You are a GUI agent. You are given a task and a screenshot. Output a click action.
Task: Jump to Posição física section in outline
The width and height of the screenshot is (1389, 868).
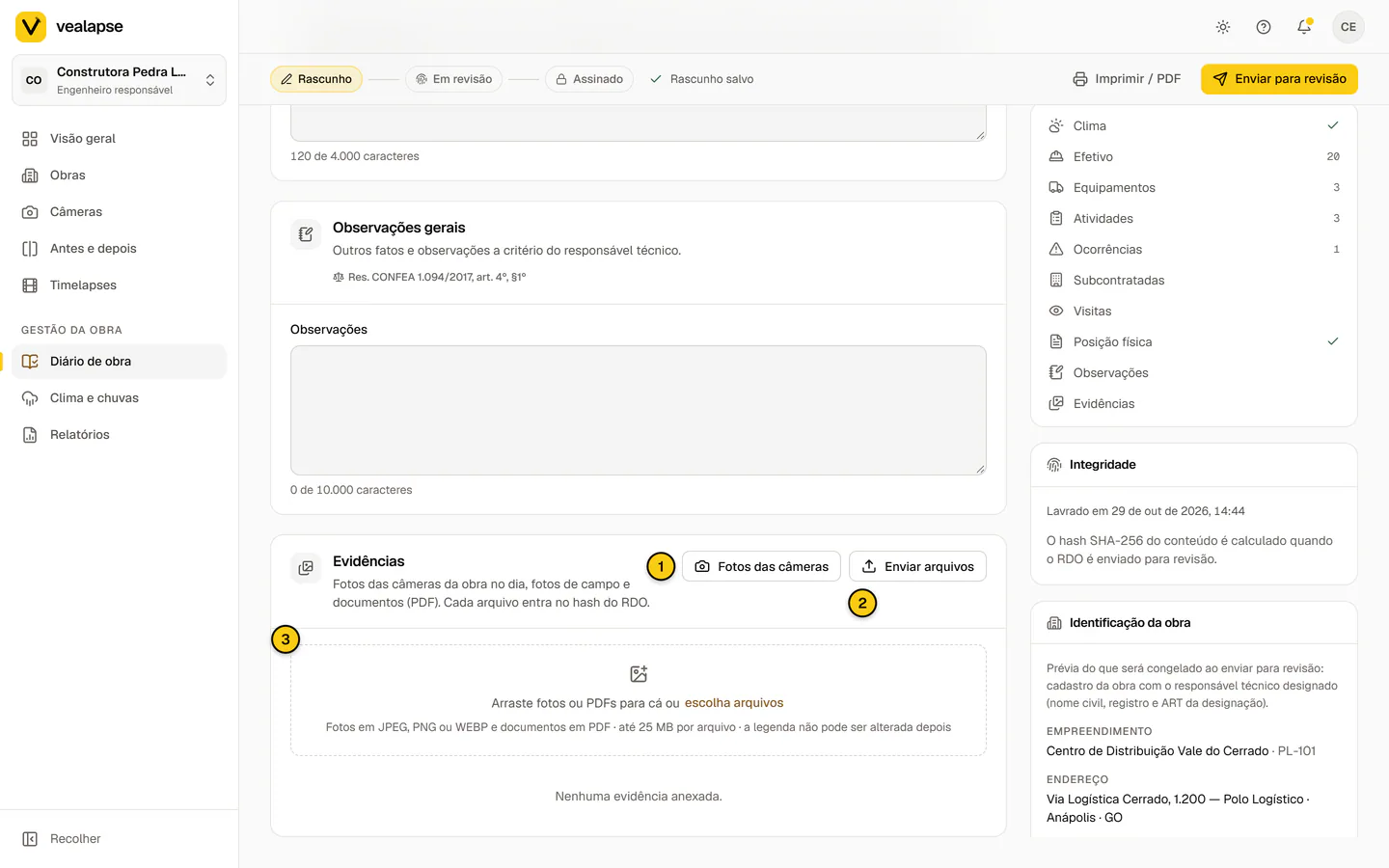[1194, 342]
